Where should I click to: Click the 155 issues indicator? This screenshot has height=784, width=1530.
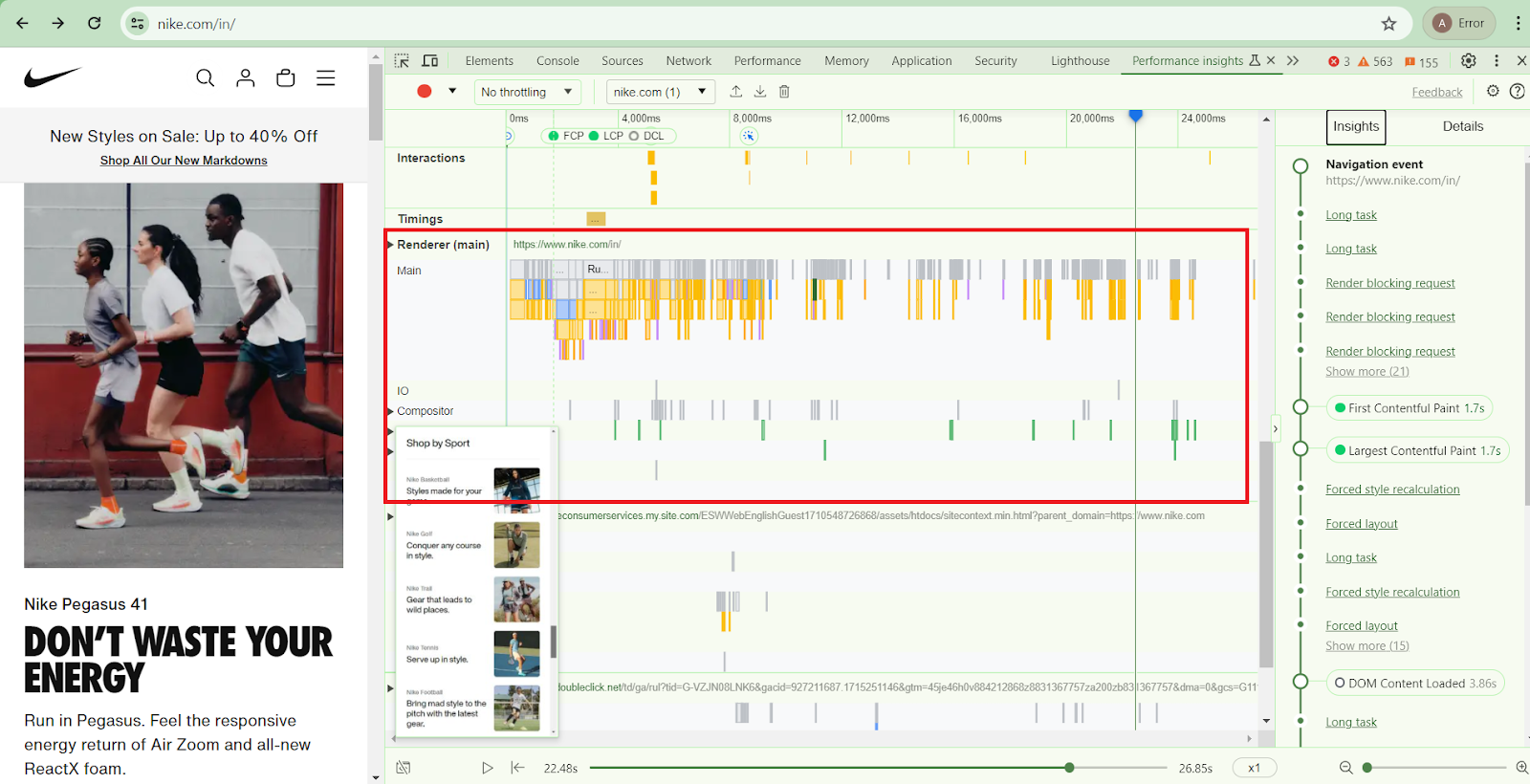(x=1421, y=61)
